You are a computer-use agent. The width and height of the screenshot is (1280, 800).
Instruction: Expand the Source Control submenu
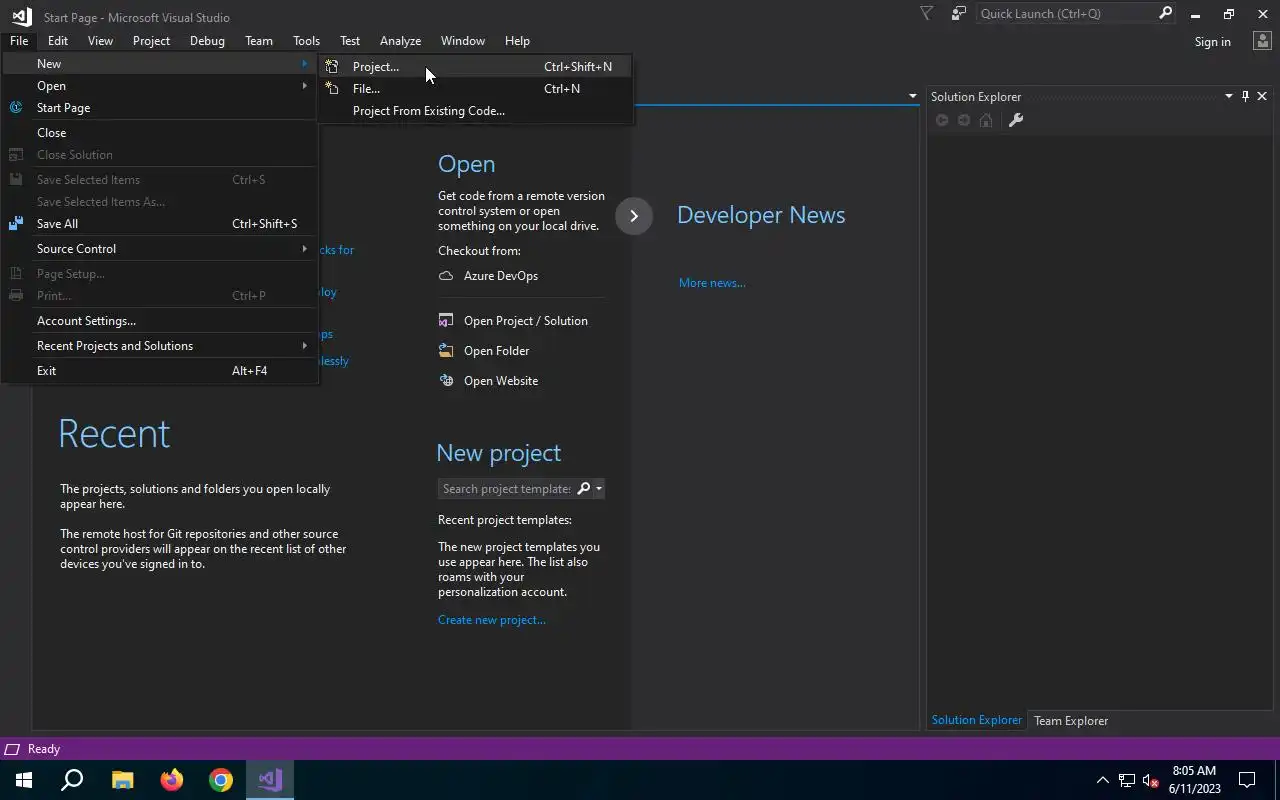[x=160, y=249]
